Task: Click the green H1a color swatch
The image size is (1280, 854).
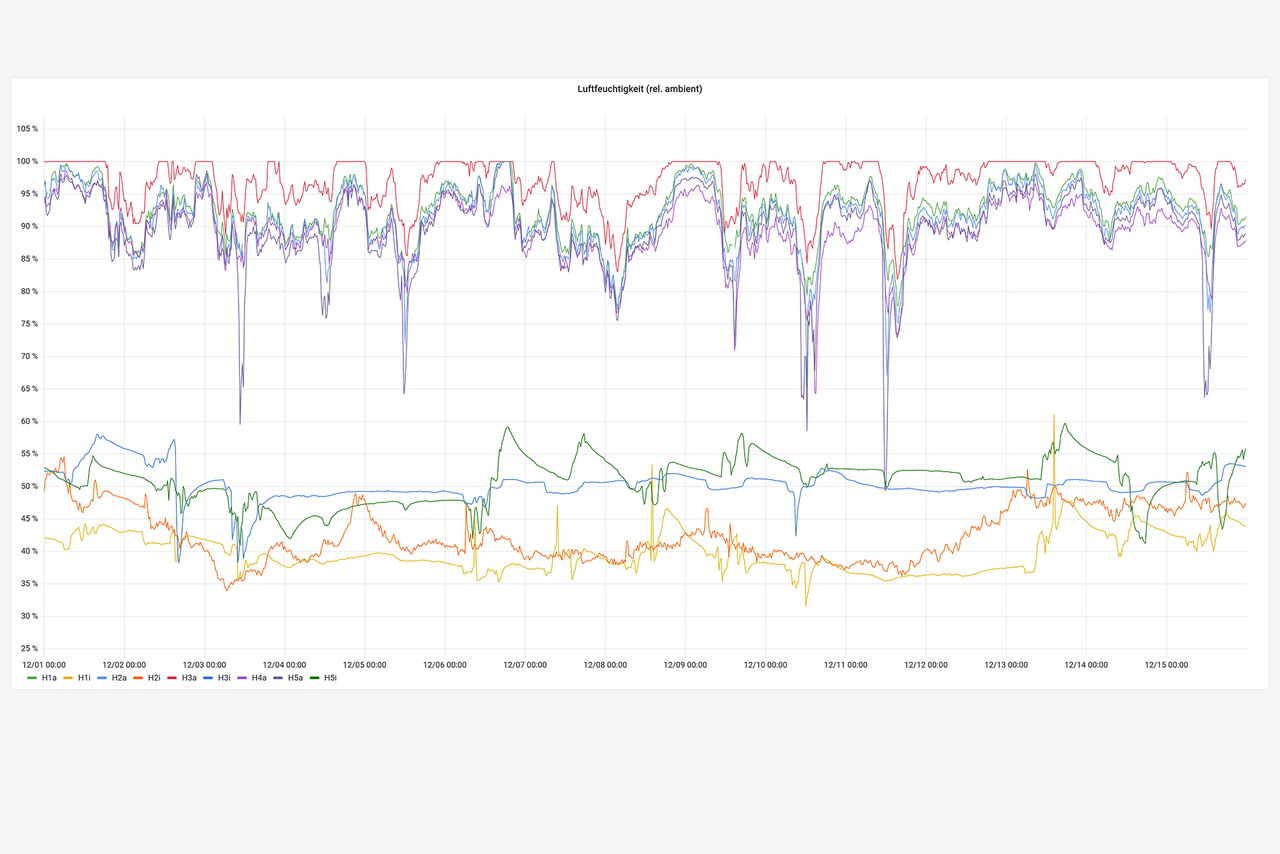Action: pos(32,678)
